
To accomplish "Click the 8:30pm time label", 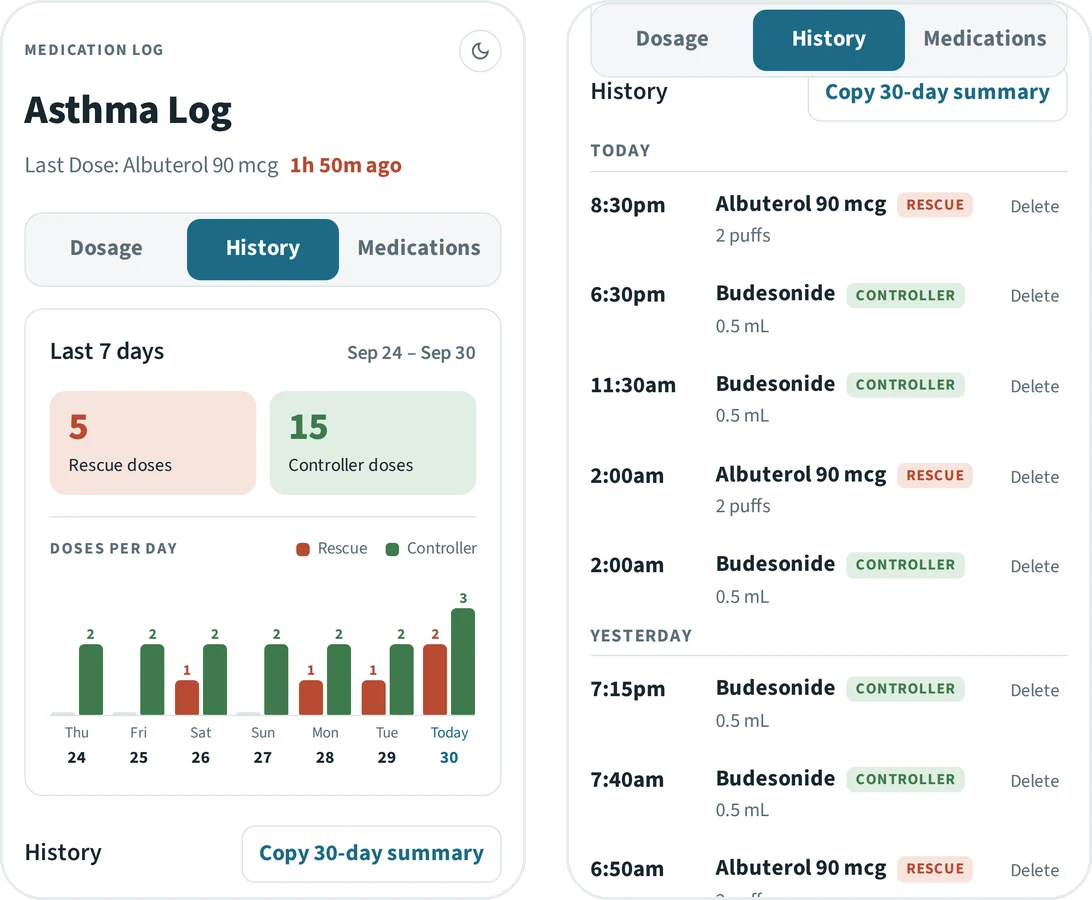I will pyautogui.click(x=627, y=205).
